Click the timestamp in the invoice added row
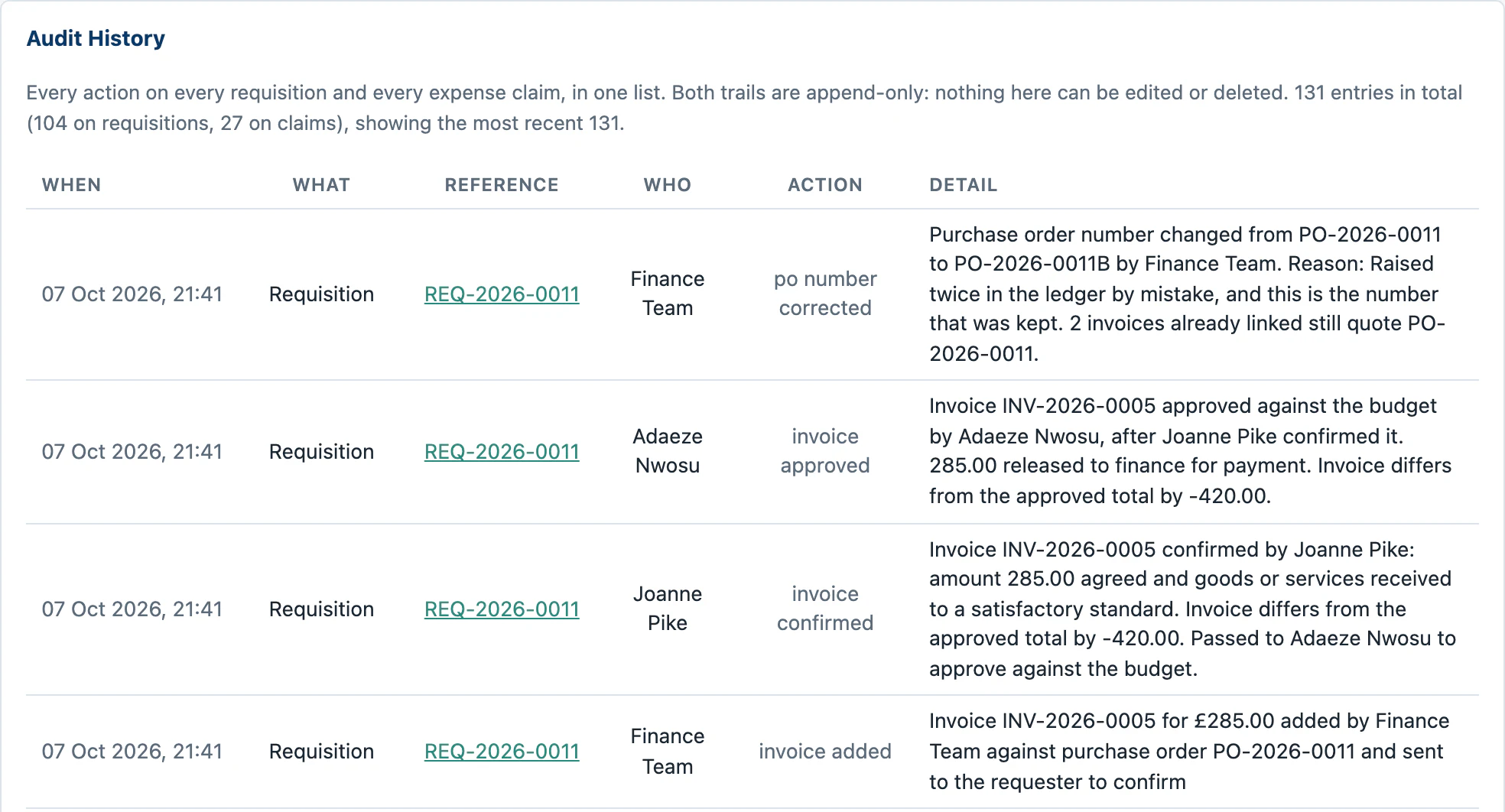 point(132,752)
